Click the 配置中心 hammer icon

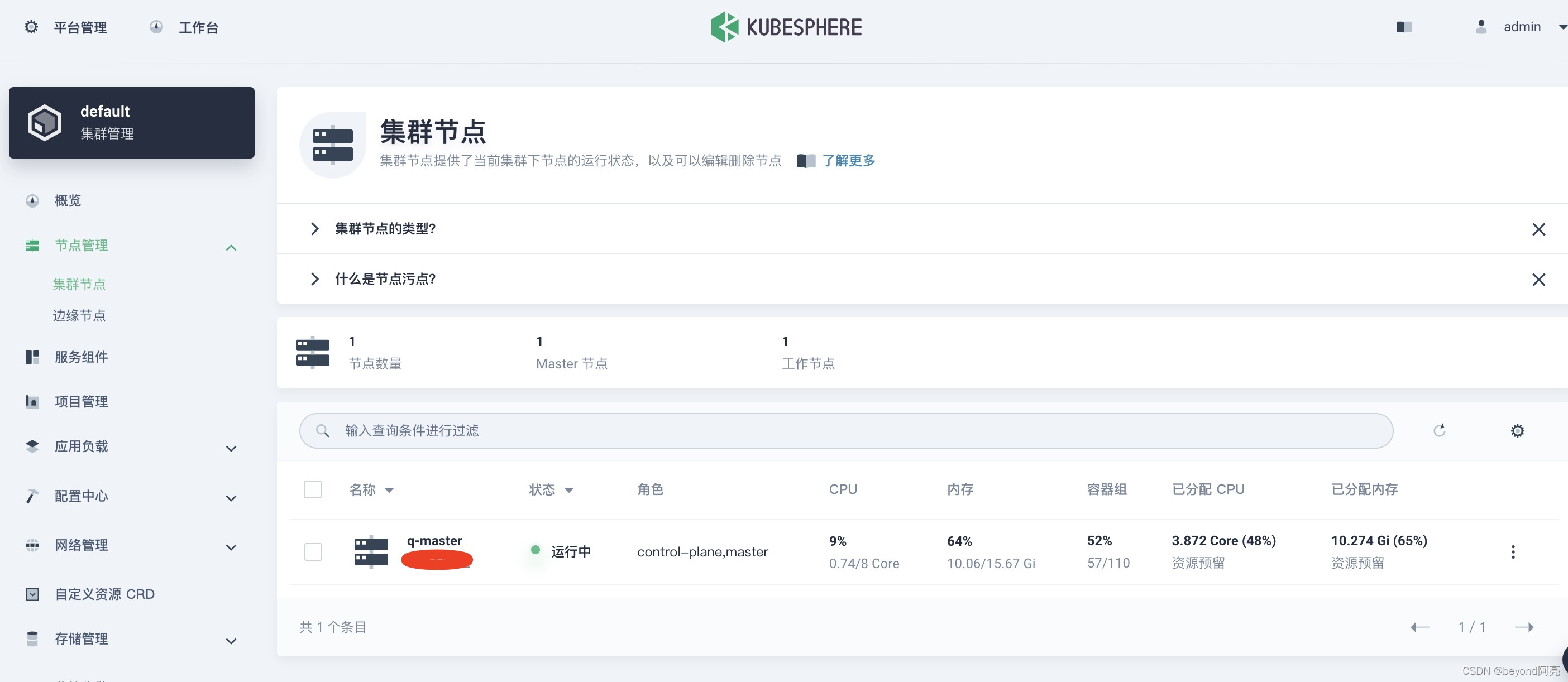[x=32, y=496]
